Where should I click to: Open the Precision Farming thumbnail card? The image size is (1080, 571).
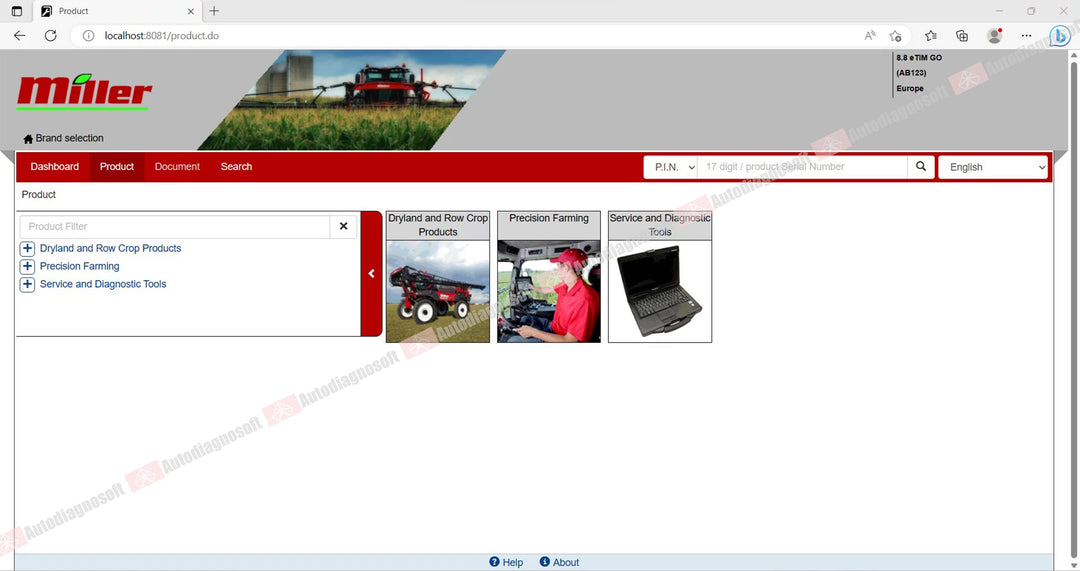pyautogui.click(x=549, y=277)
